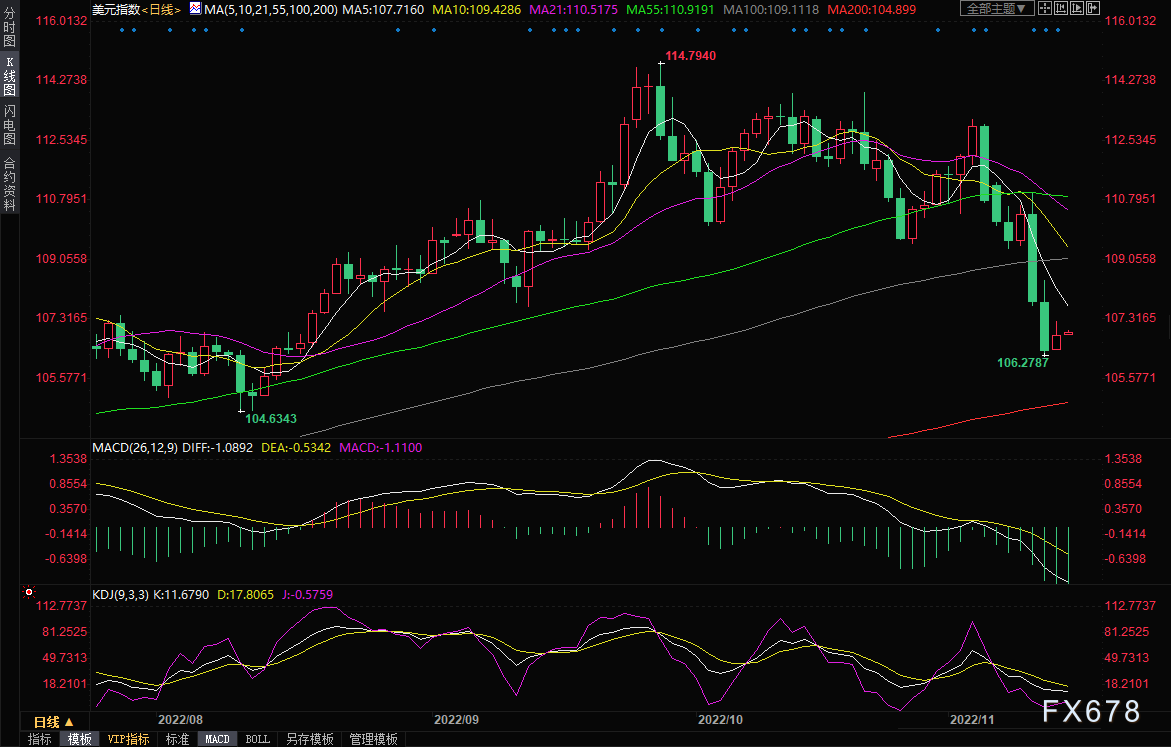Open the 全部主题 theme dropdown

click(x=996, y=9)
